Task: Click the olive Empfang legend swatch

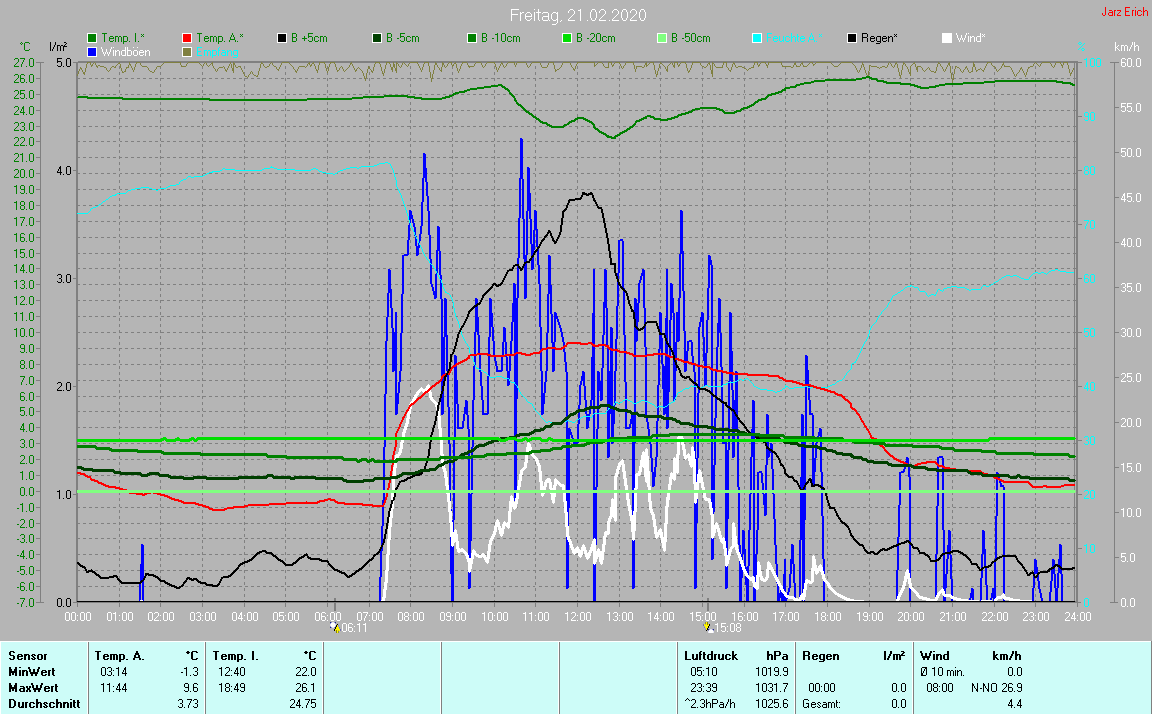Action: pyautogui.click(x=187, y=52)
